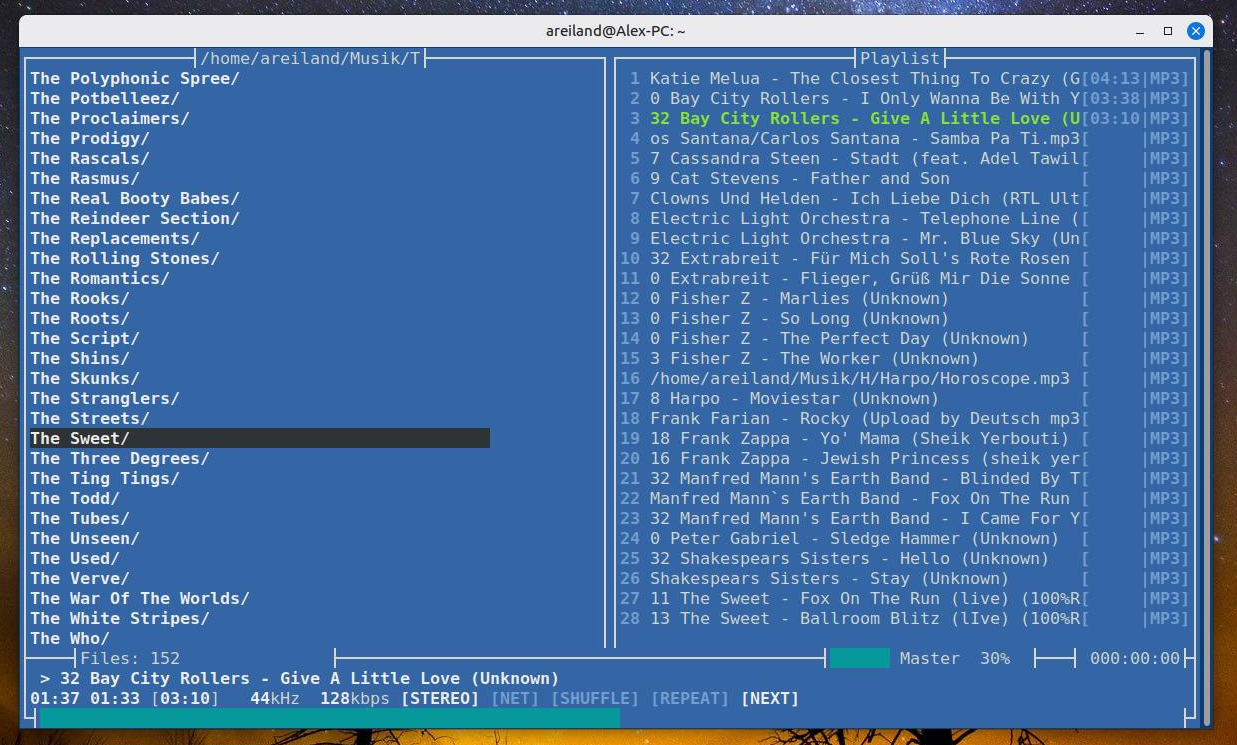Select The Skunks/ folder
This screenshot has height=745, width=1237.
tap(85, 378)
